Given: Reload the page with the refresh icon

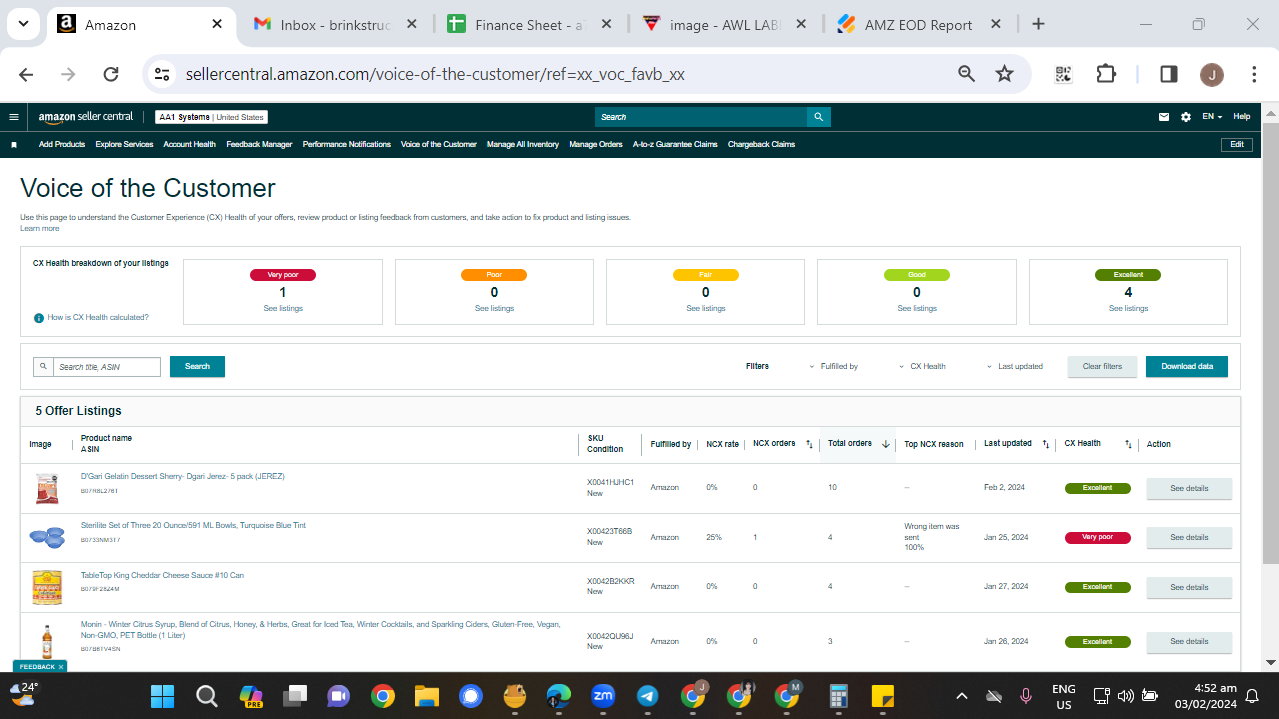Looking at the screenshot, I should pyautogui.click(x=111, y=74).
